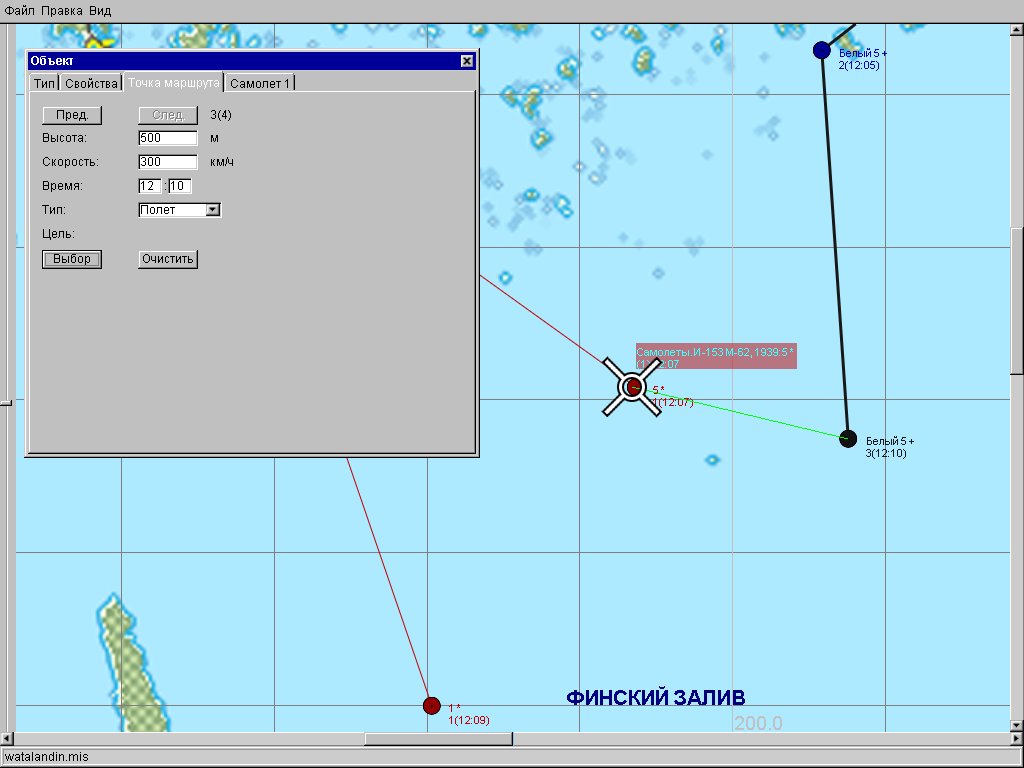Select the crossed aircraft marker at 12:07
1024x768 pixels.
(632, 387)
